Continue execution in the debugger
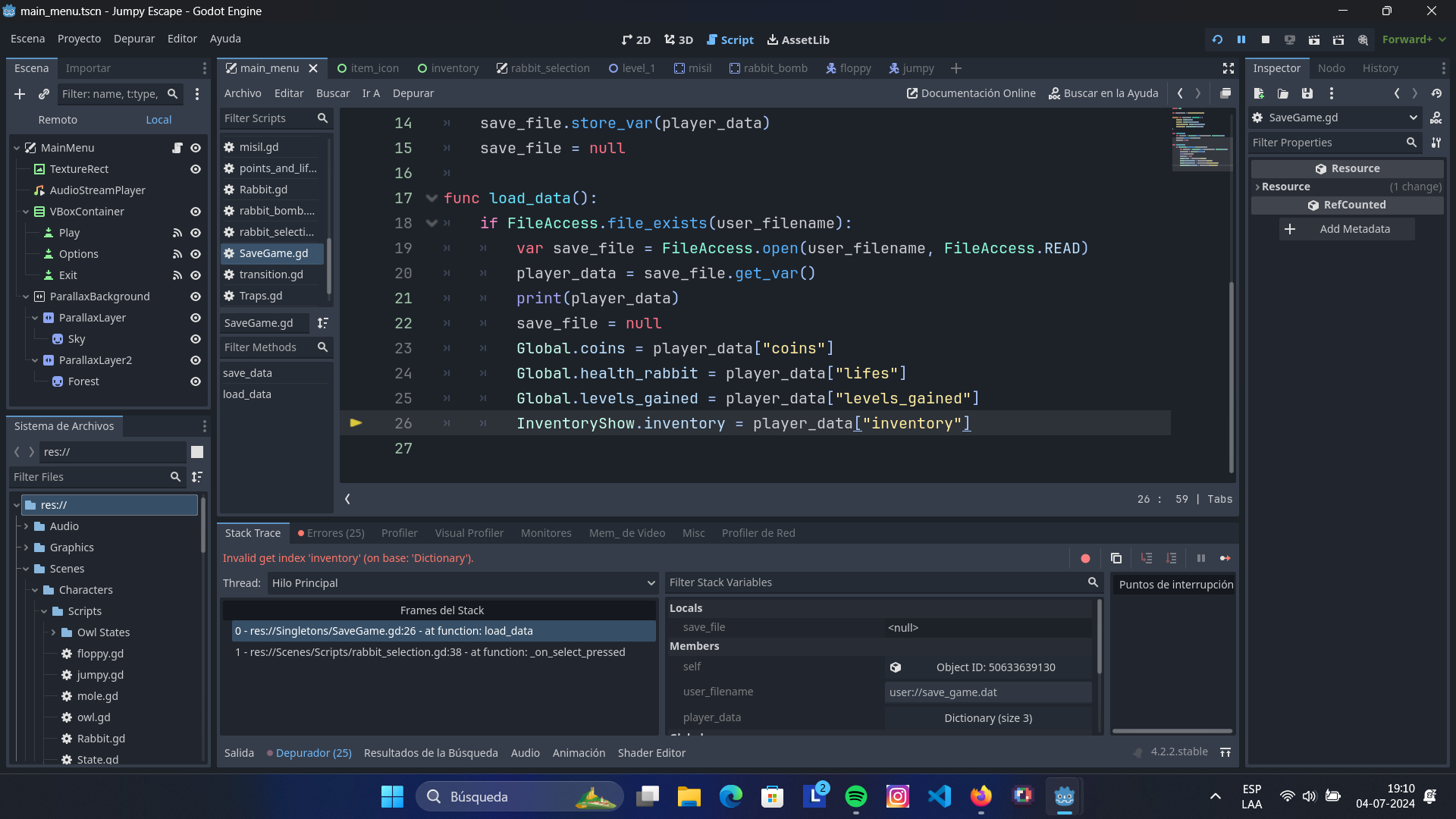 tap(1225, 558)
